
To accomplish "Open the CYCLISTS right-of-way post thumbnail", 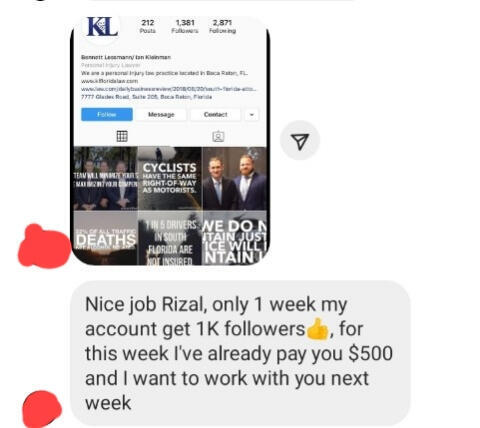I will point(170,178).
